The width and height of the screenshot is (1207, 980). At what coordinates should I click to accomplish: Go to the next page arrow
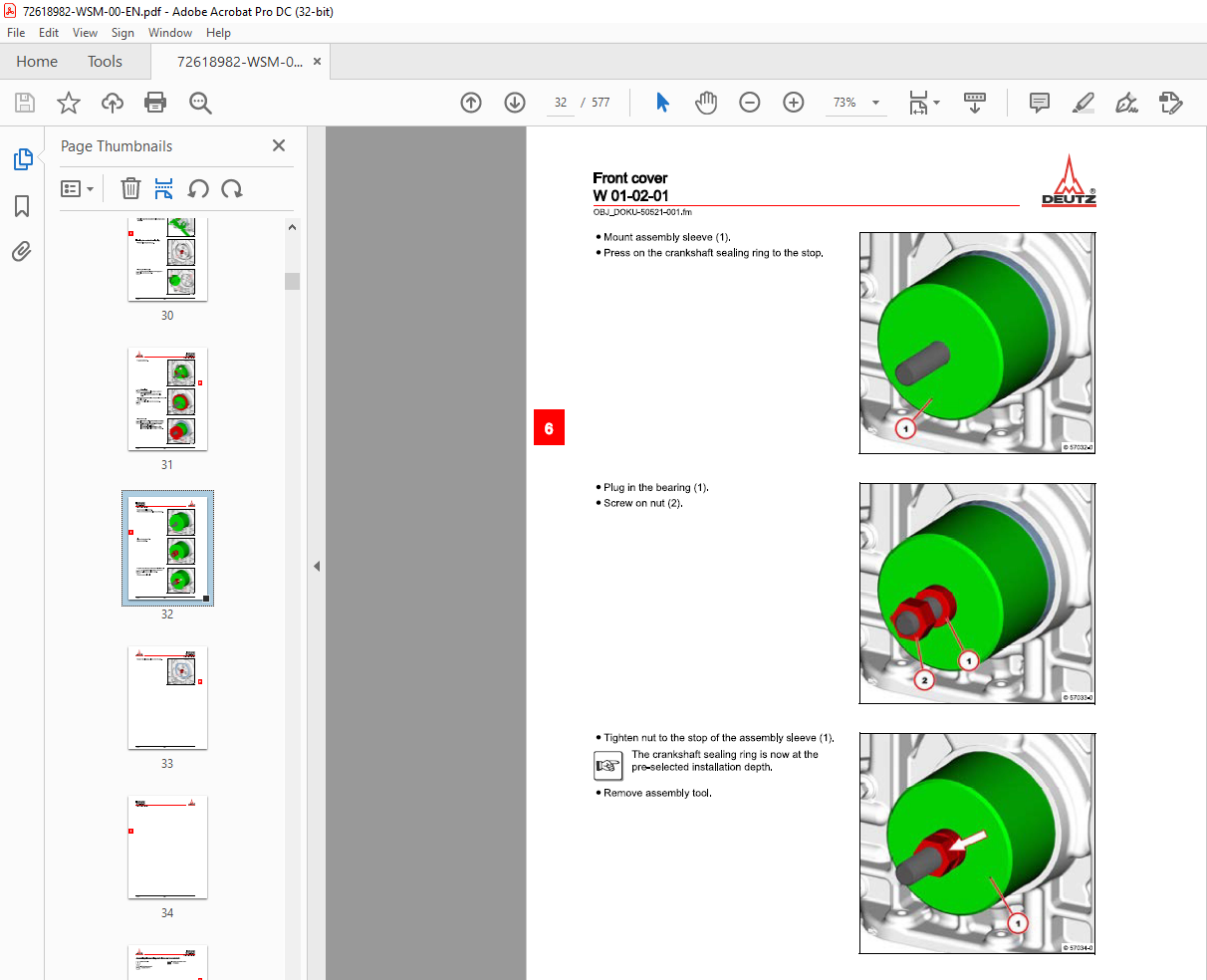point(515,103)
